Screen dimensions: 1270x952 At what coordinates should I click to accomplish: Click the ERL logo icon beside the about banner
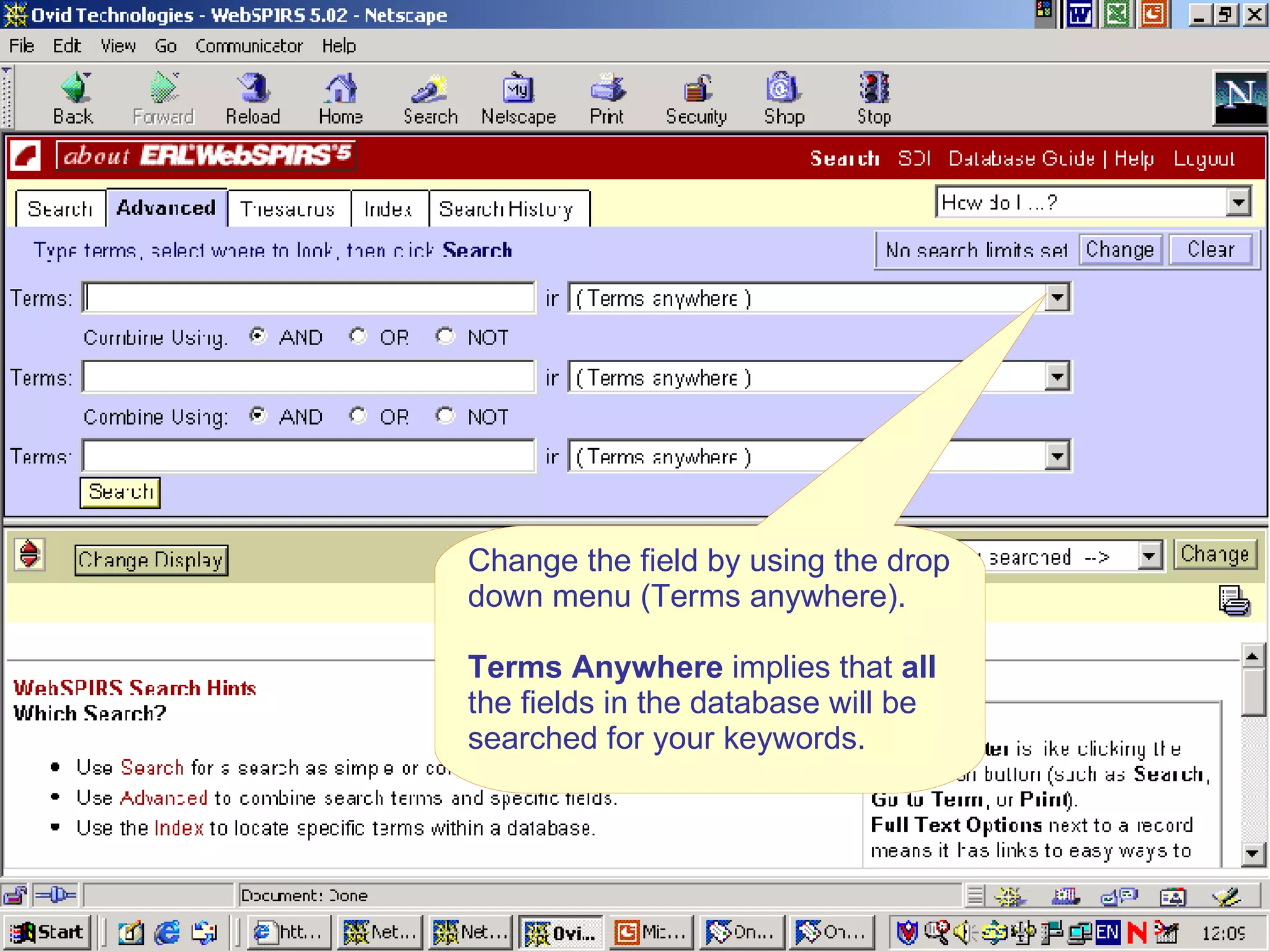(26, 156)
